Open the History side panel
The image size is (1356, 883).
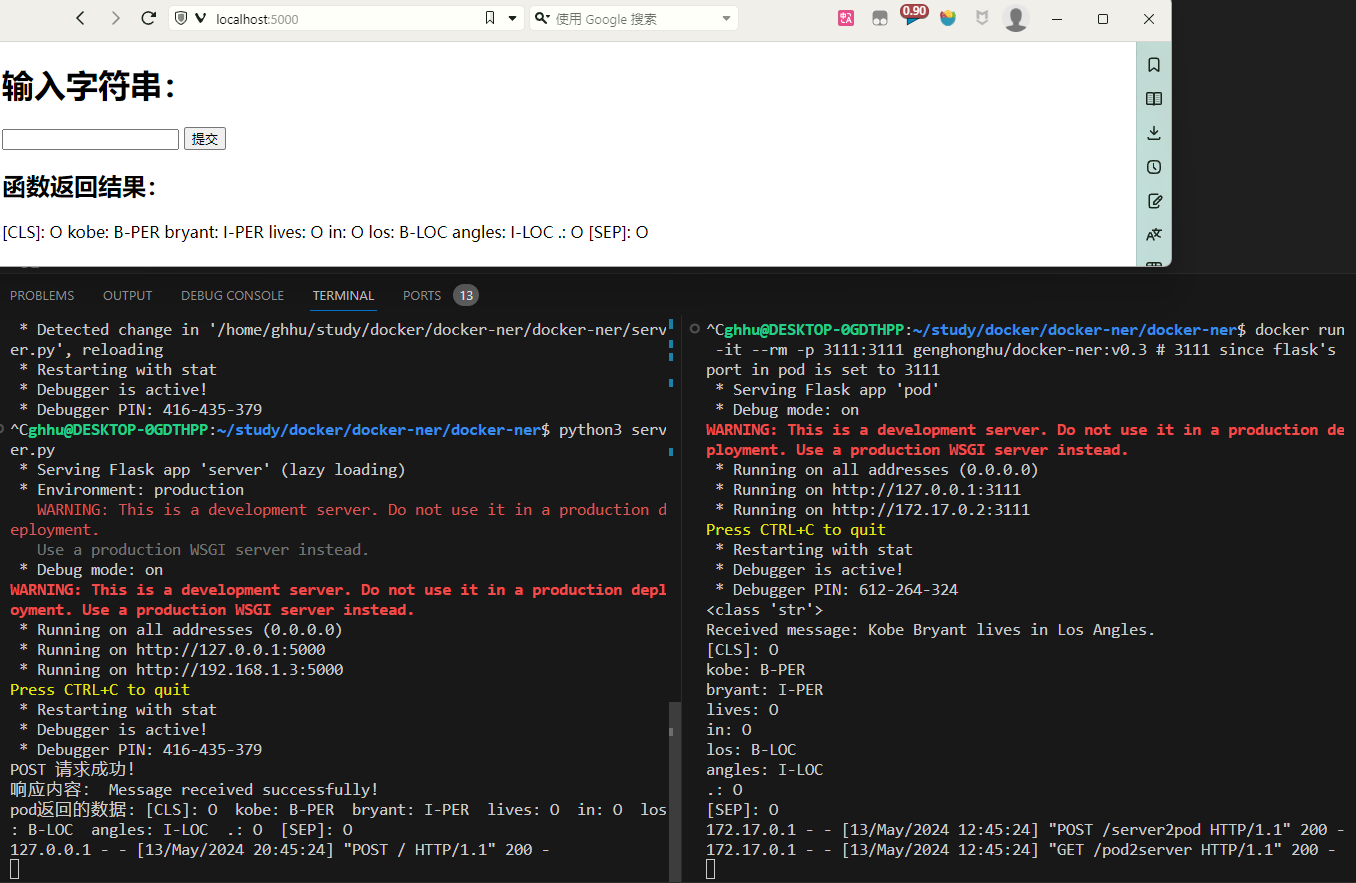1154,167
